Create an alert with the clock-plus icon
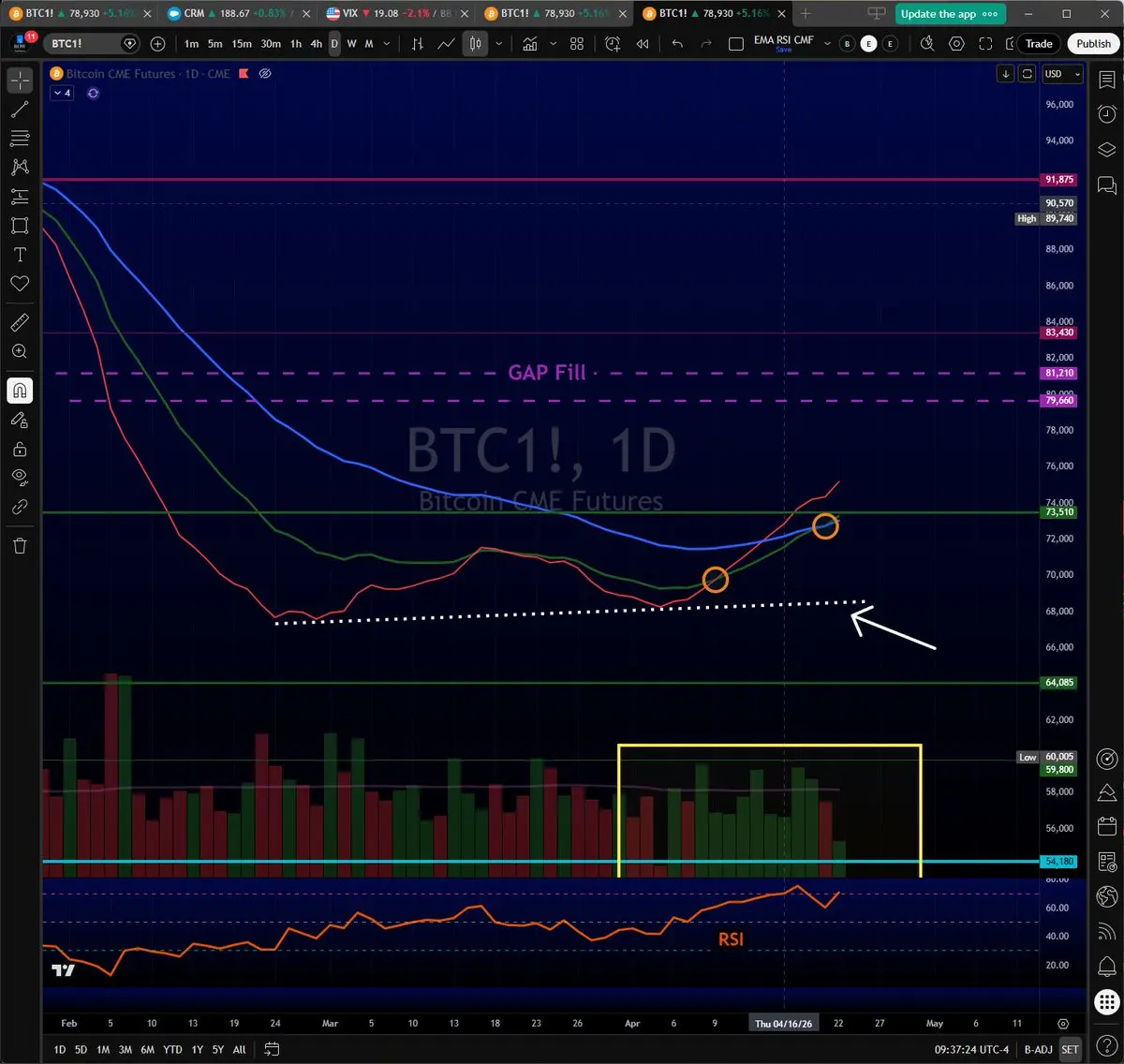 [613, 44]
